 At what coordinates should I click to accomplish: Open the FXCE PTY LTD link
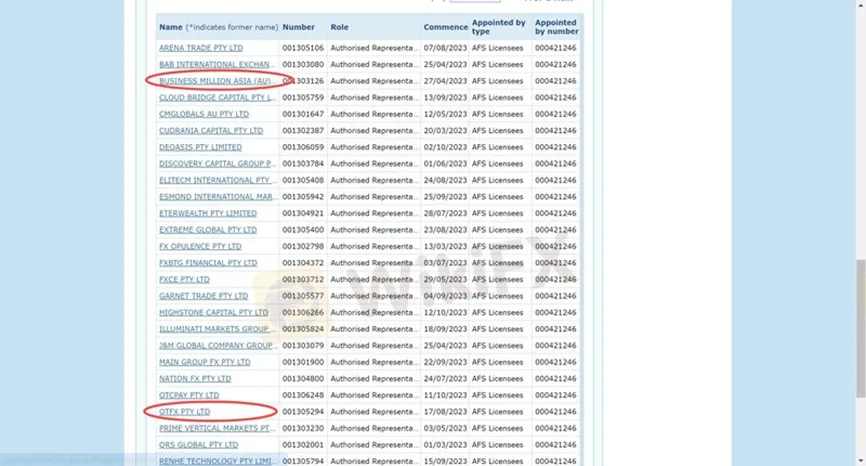[184, 280]
